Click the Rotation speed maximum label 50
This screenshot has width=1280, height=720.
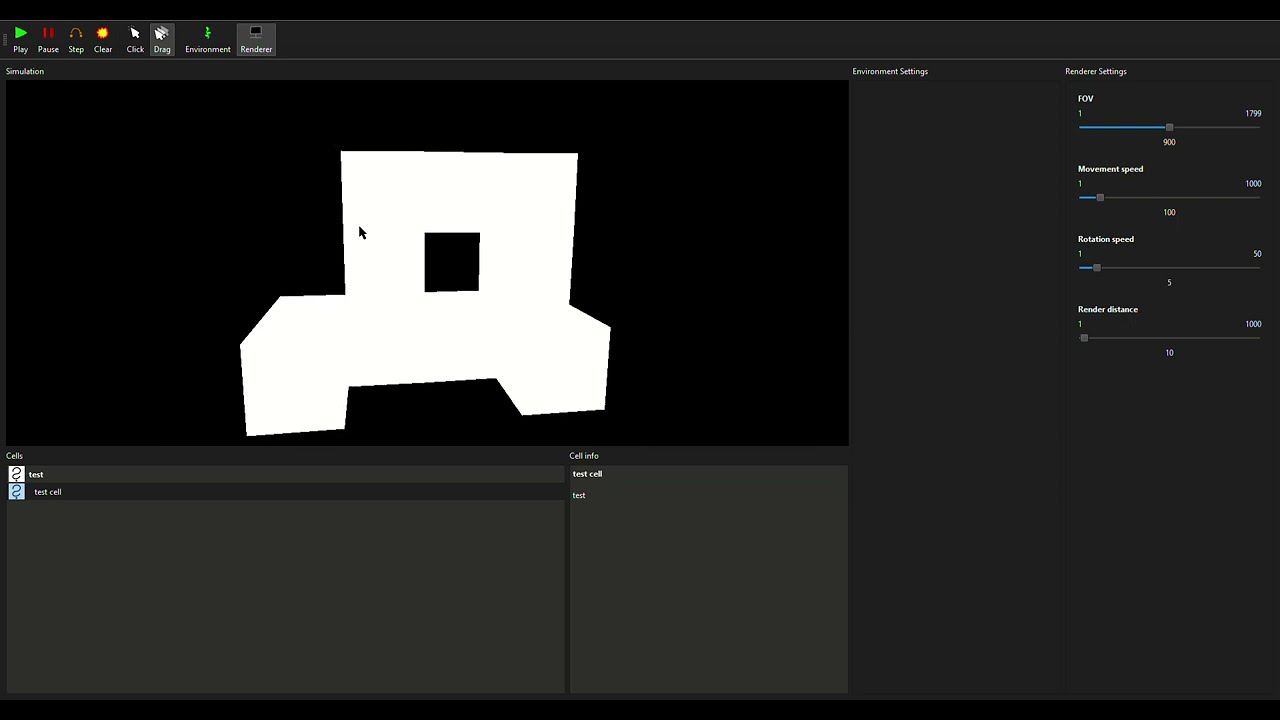tap(1257, 254)
